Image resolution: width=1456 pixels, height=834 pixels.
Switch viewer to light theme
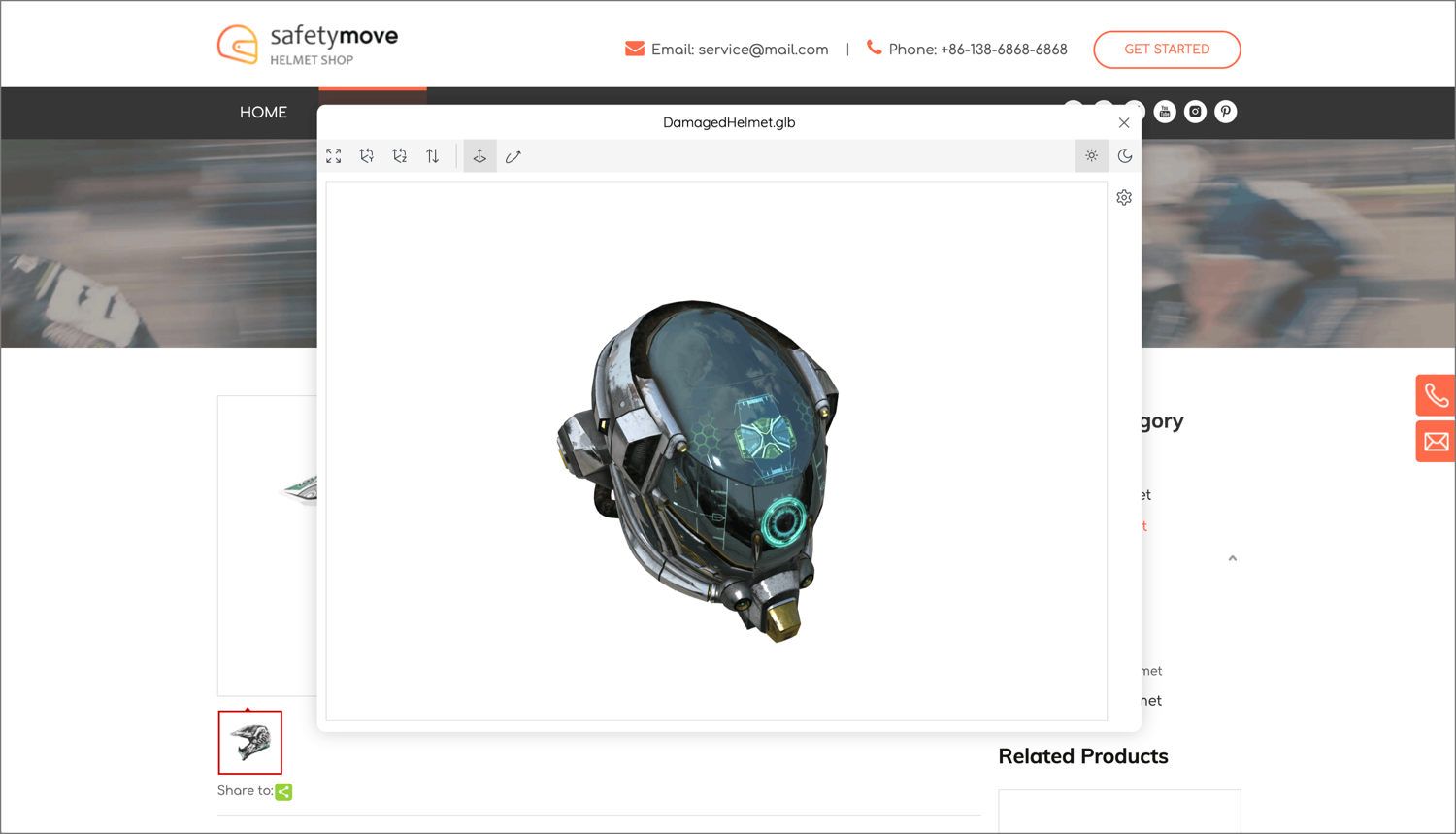pyautogui.click(x=1091, y=156)
